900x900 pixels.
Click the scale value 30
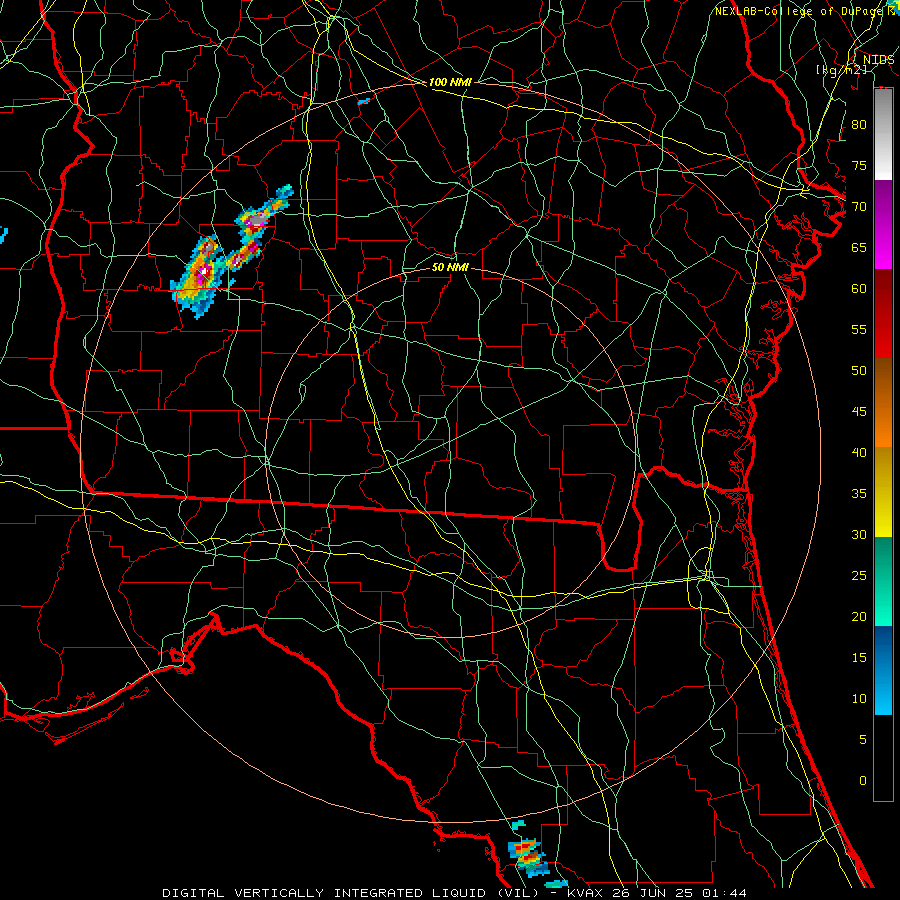(x=859, y=535)
